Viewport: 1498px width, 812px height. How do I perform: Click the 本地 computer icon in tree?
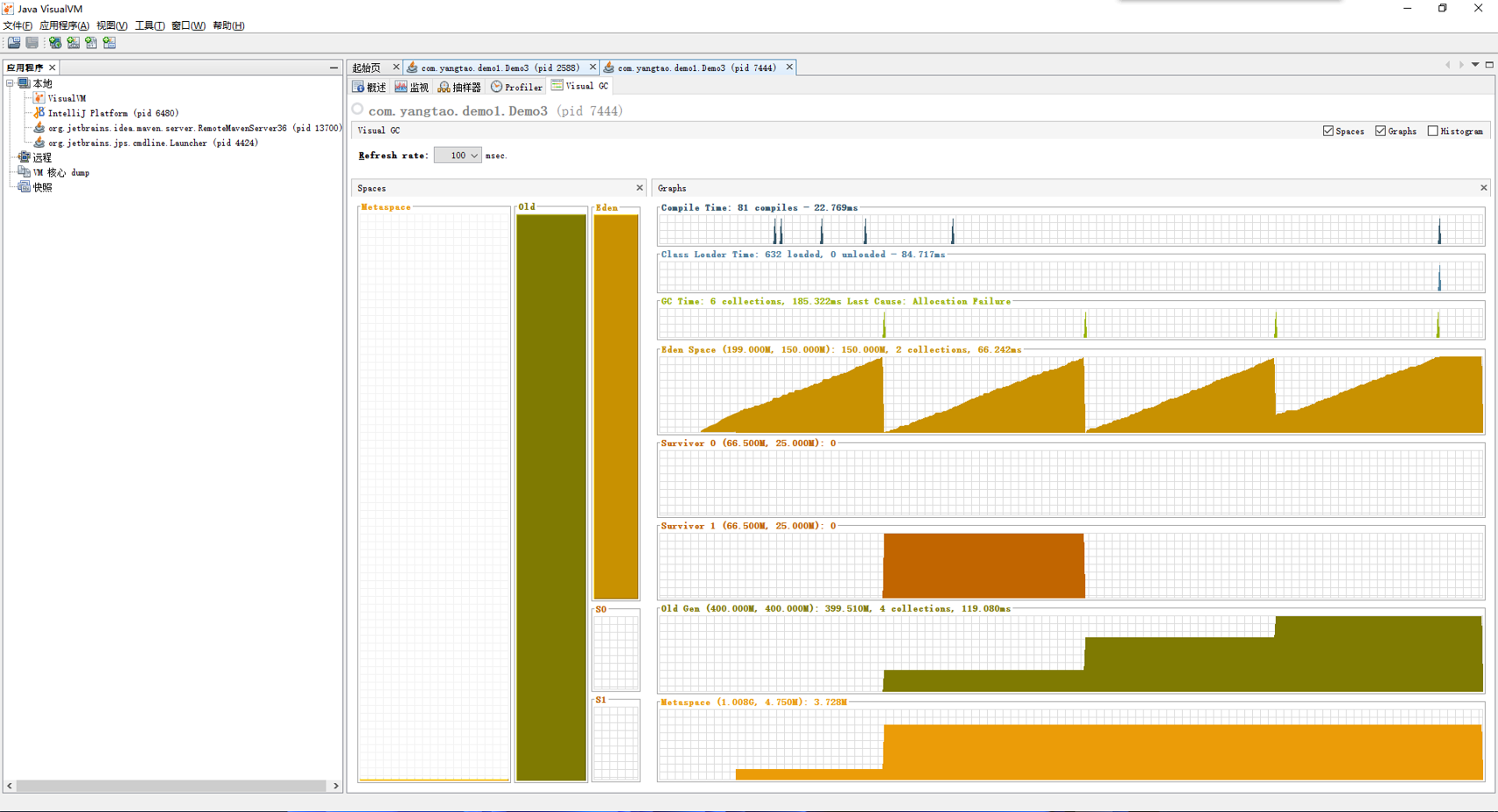point(24,83)
